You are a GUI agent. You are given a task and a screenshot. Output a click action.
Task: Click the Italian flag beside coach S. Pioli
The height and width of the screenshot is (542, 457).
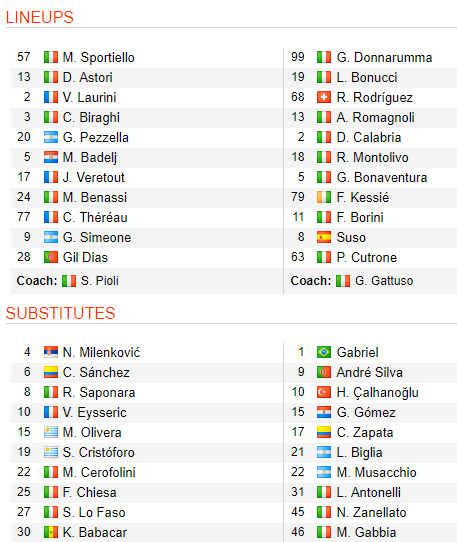(69, 281)
